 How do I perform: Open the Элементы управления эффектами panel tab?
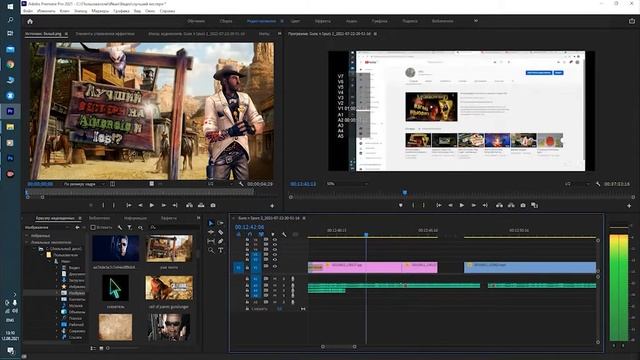(x=105, y=34)
